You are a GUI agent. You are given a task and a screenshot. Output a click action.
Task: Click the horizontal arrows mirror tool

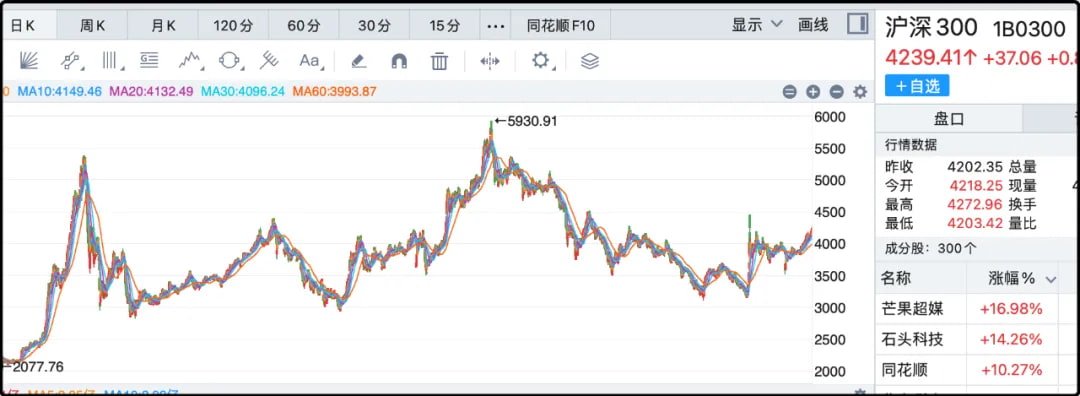(x=489, y=61)
